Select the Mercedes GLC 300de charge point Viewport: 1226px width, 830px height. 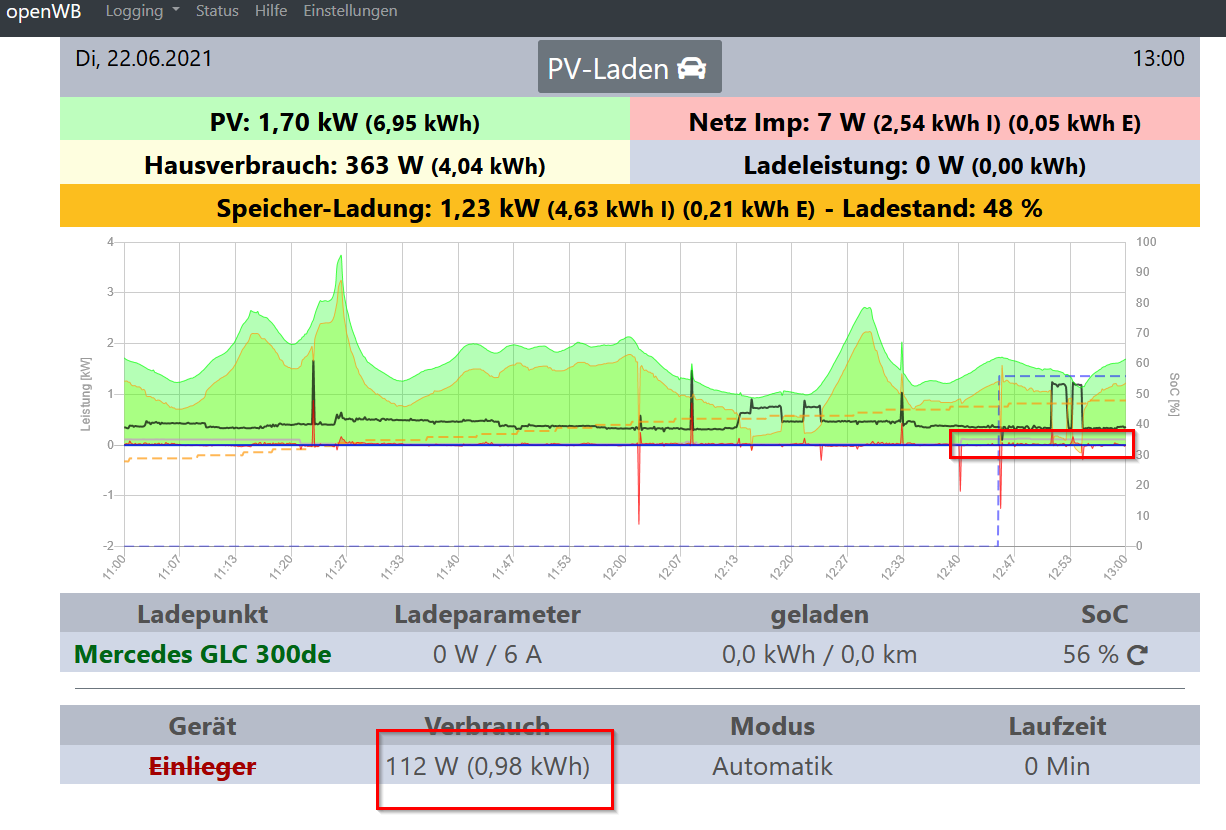(x=203, y=655)
